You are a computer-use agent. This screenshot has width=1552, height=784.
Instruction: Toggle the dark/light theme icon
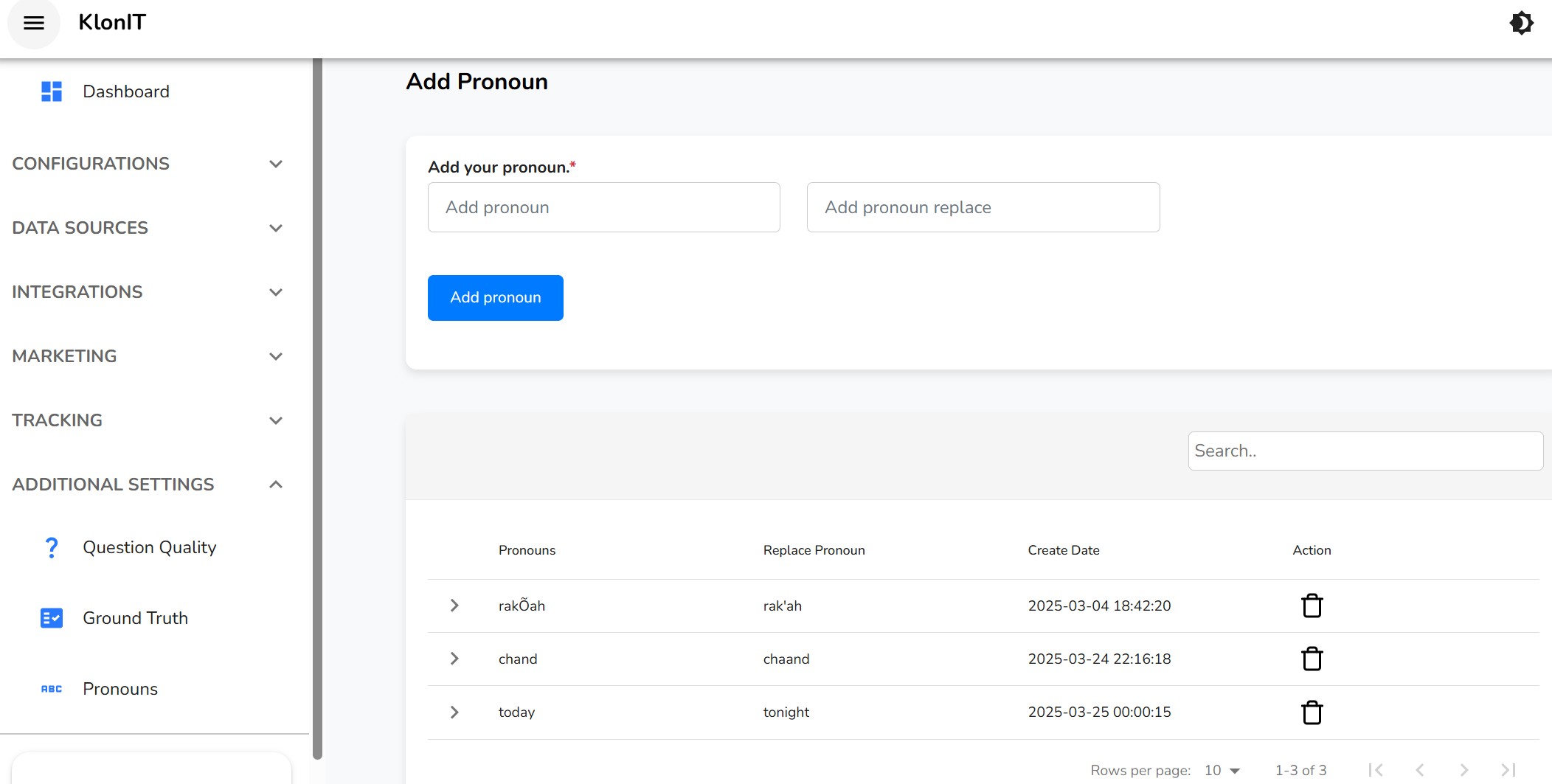1521,23
